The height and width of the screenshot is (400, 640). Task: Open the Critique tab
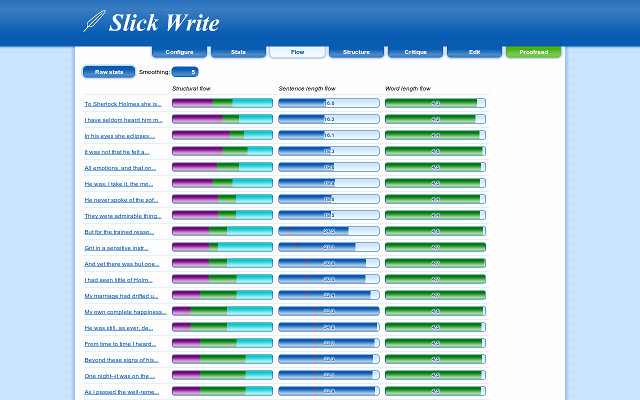pos(416,52)
